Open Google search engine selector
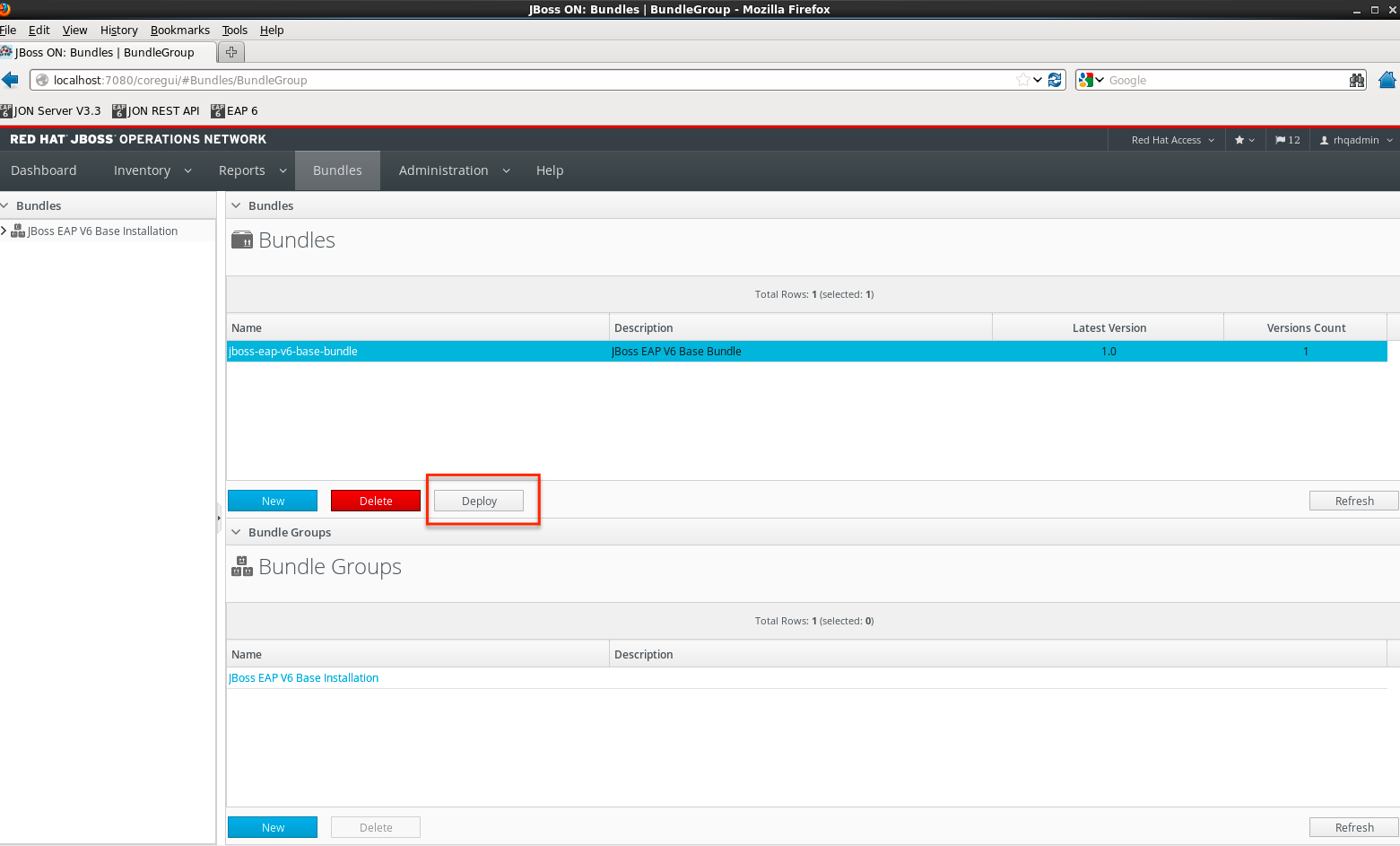This screenshot has height=846, width=1400. click(x=1091, y=80)
